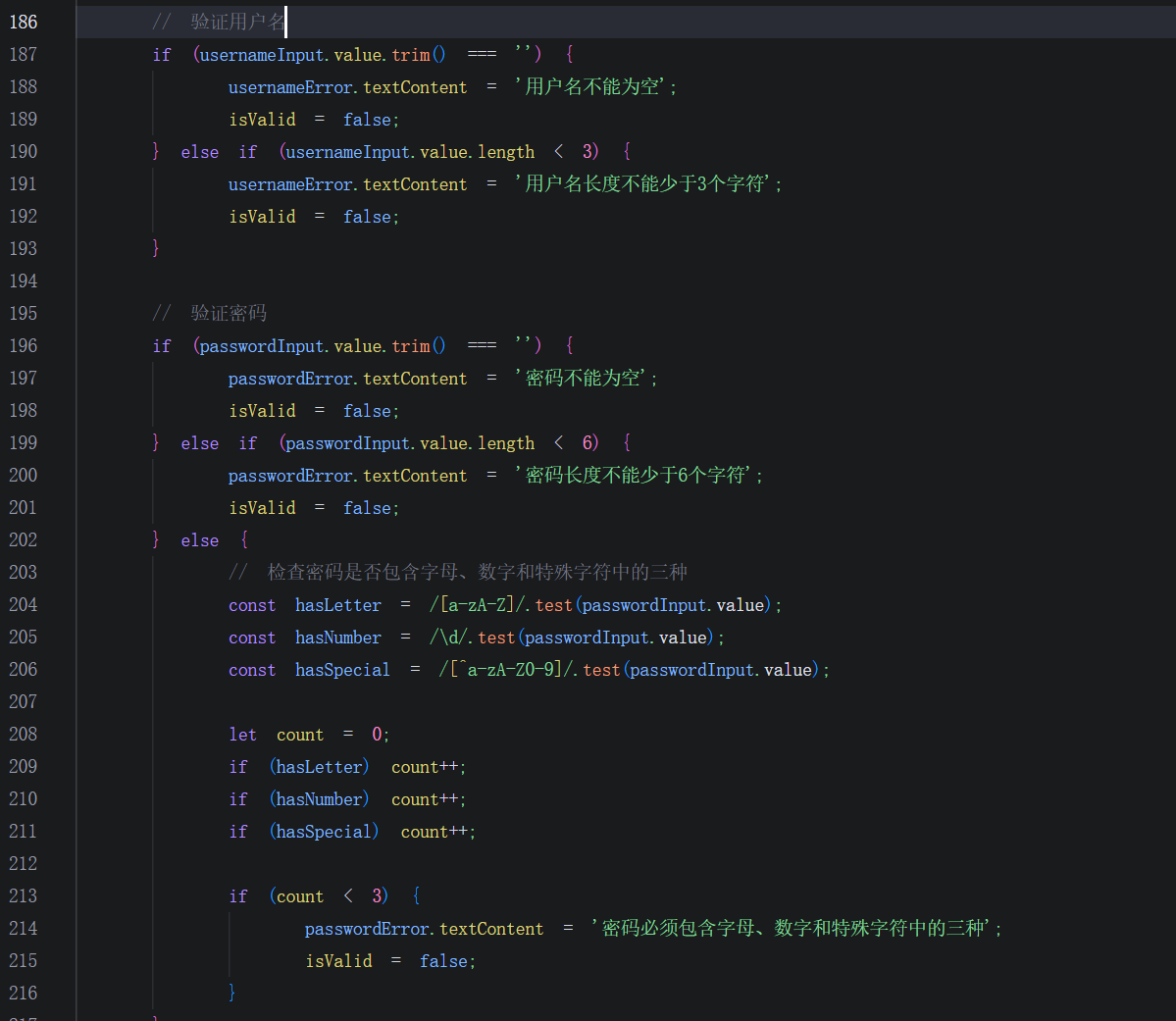
Task: Click the closing brace on line 216
Action: [232, 993]
